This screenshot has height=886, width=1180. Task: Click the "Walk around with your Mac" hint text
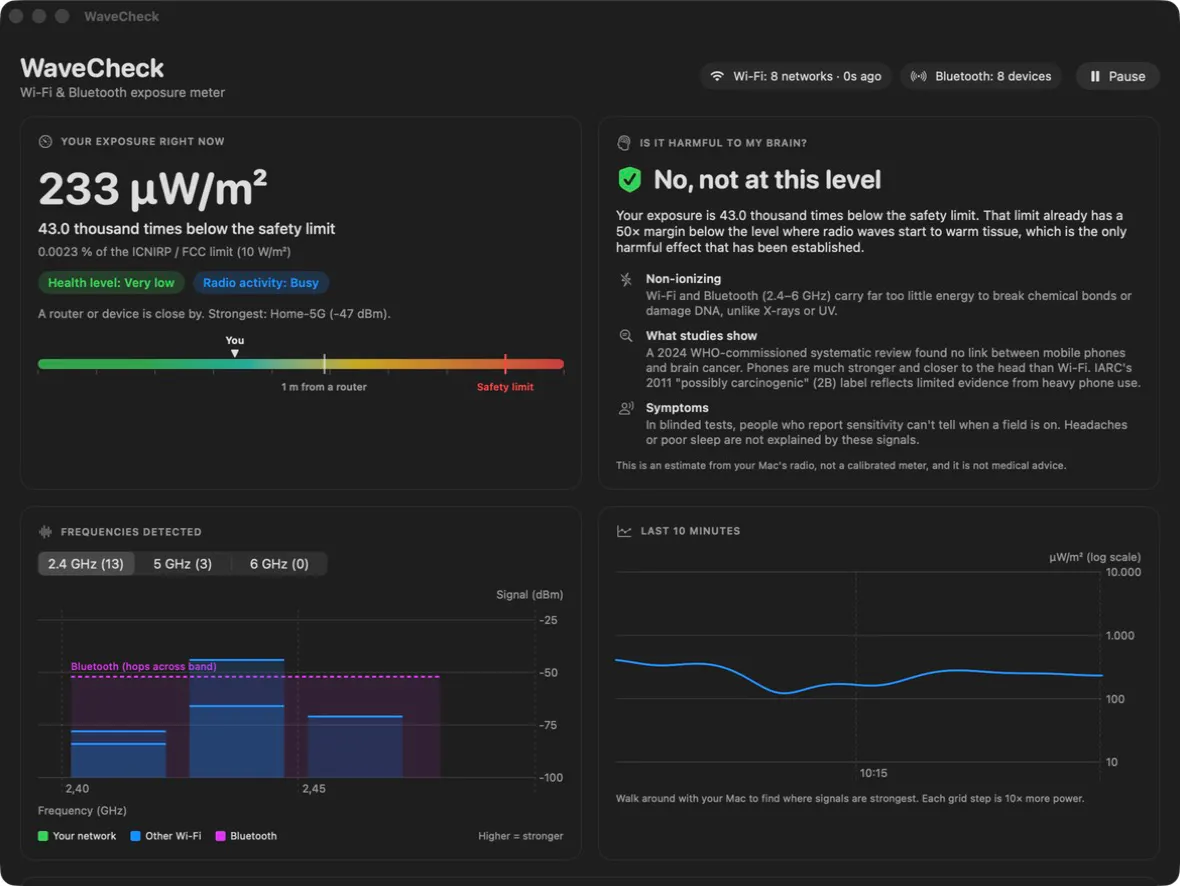pyautogui.click(x=850, y=799)
